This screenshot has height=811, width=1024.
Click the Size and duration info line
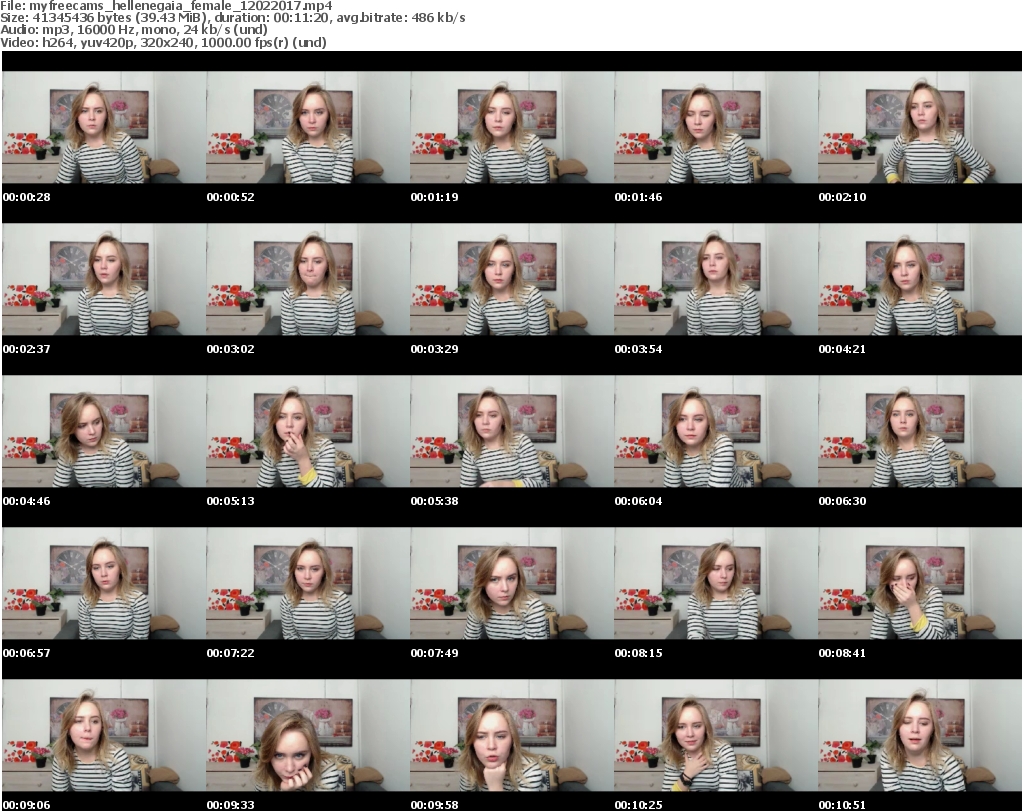[x=232, y=18]
